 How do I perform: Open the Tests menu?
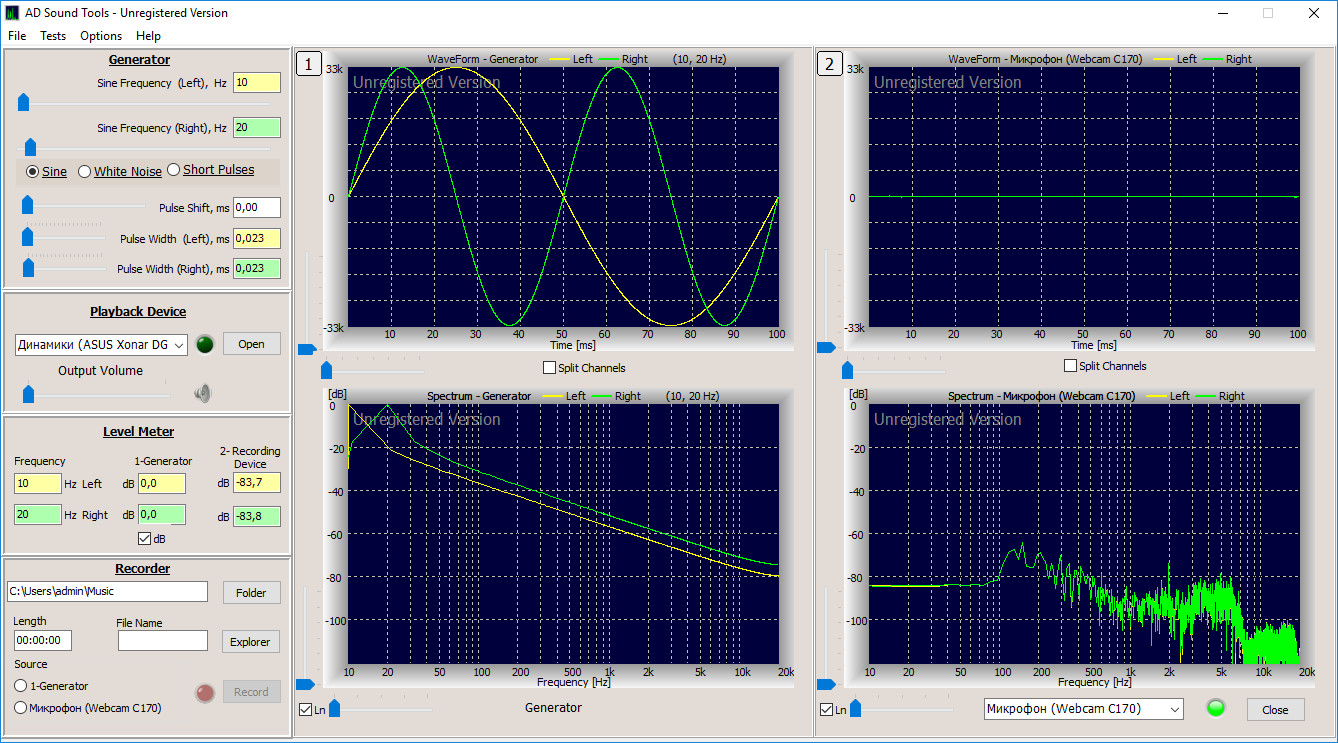[x=53, y=35]
